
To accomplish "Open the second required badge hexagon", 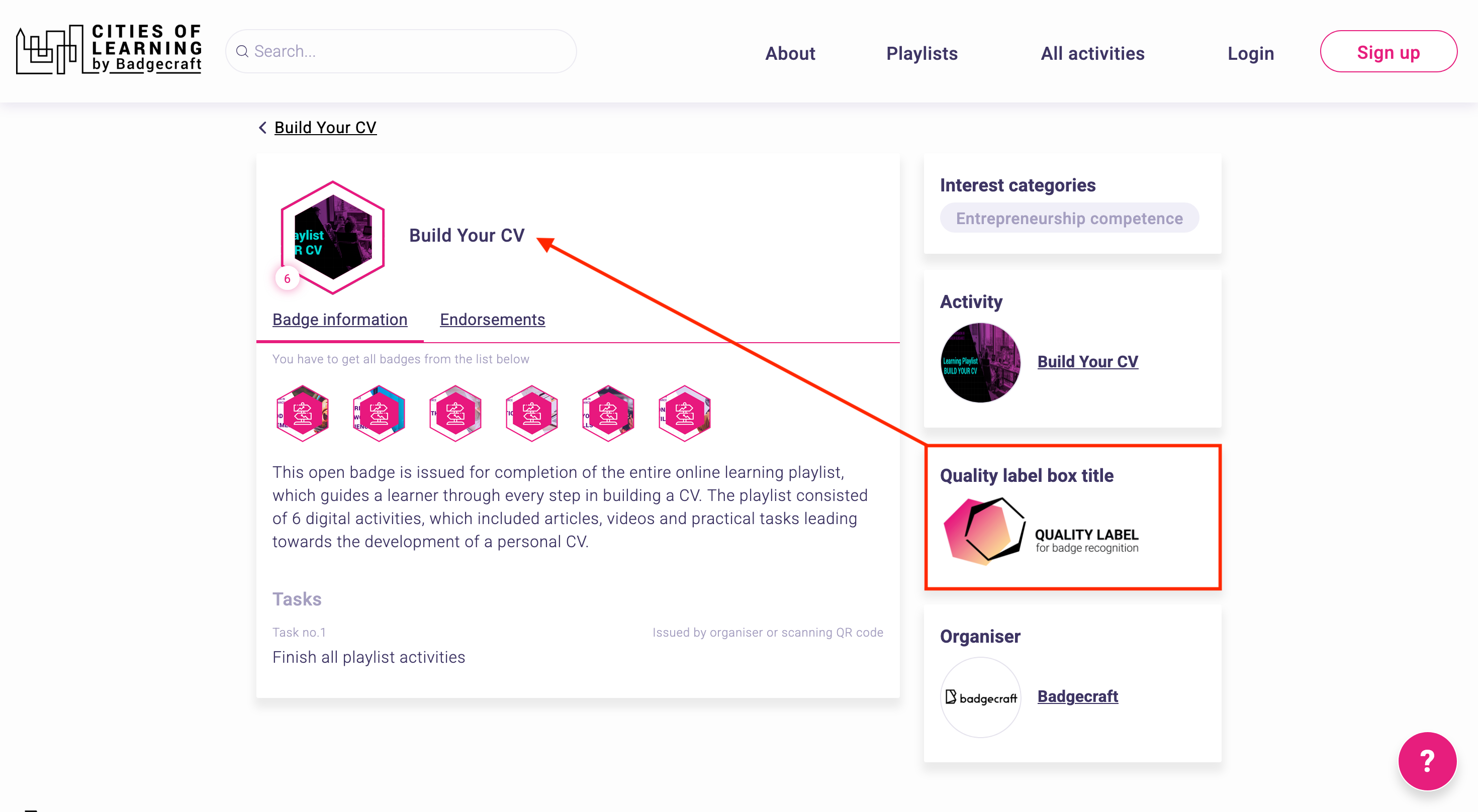I will click(379, 413).
